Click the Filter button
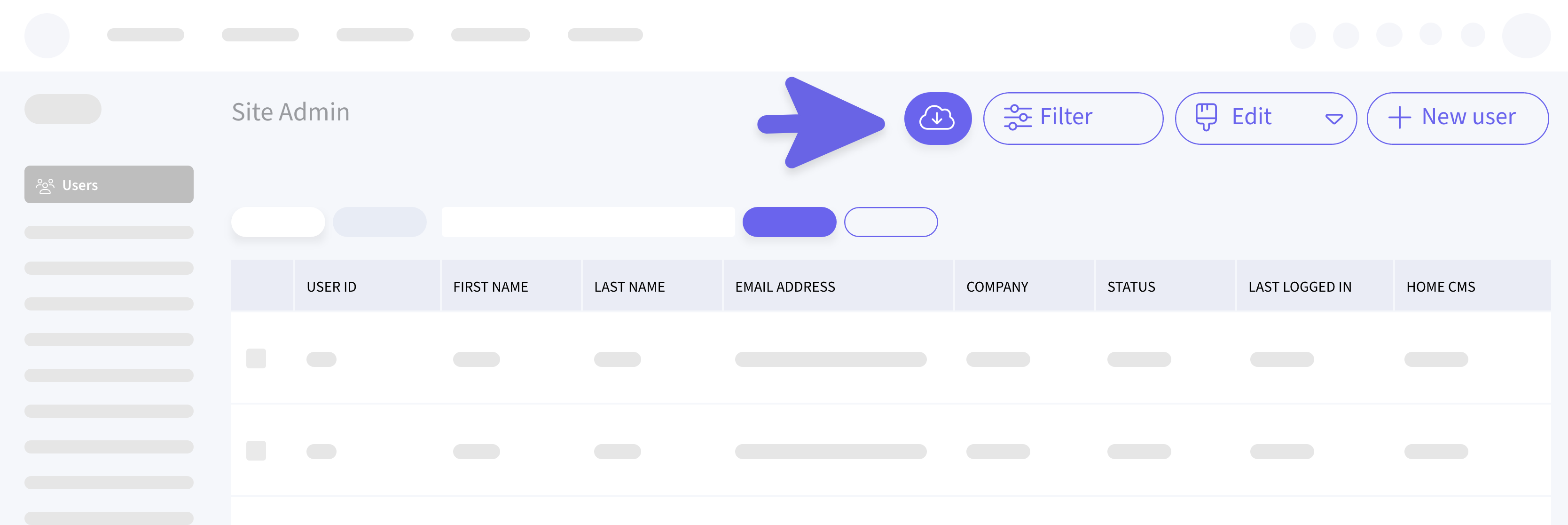Viewport: 1568px width, 525px height. 1073,118
